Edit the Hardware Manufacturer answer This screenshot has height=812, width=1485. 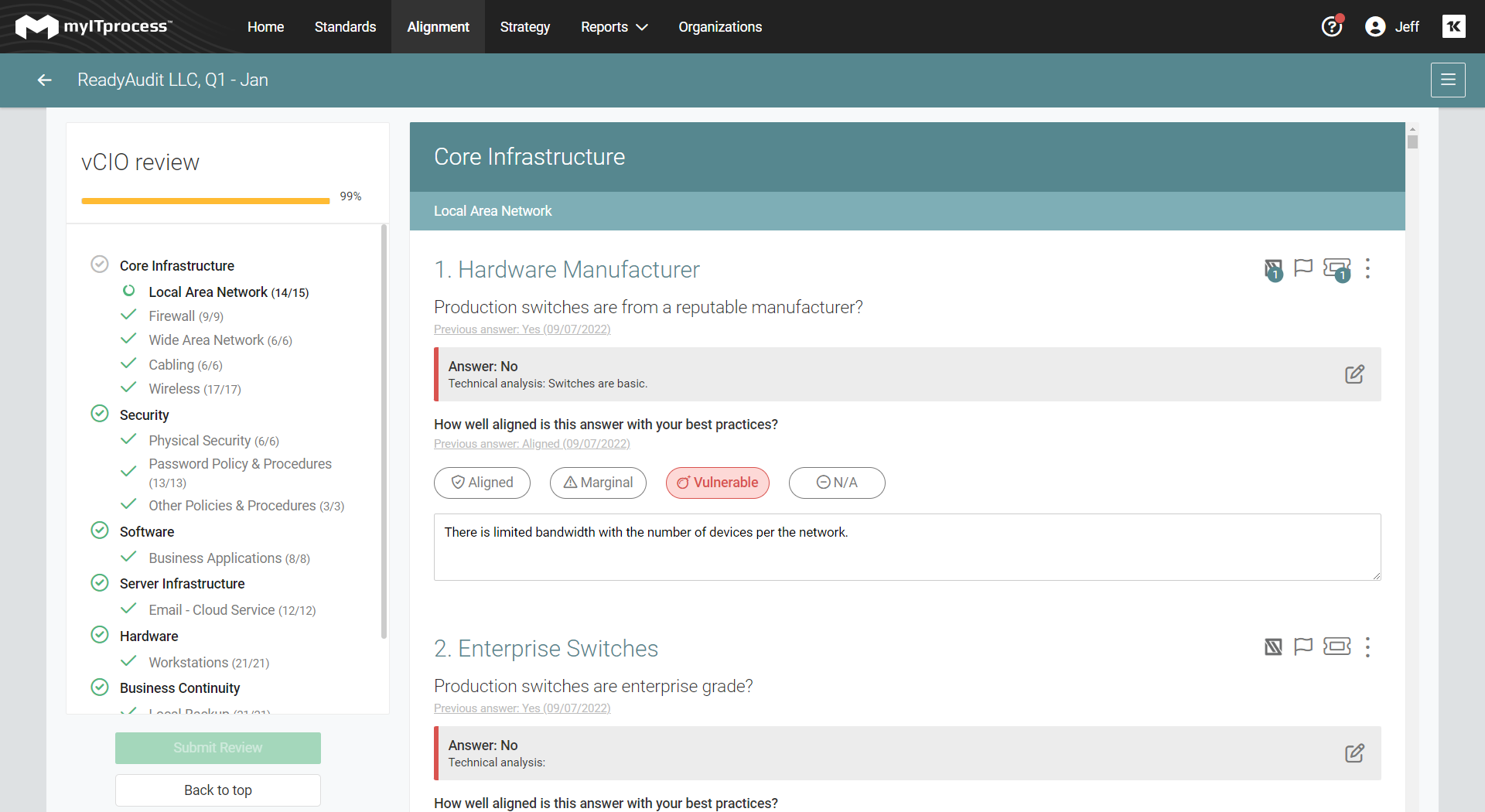(x=1355, y=374)
